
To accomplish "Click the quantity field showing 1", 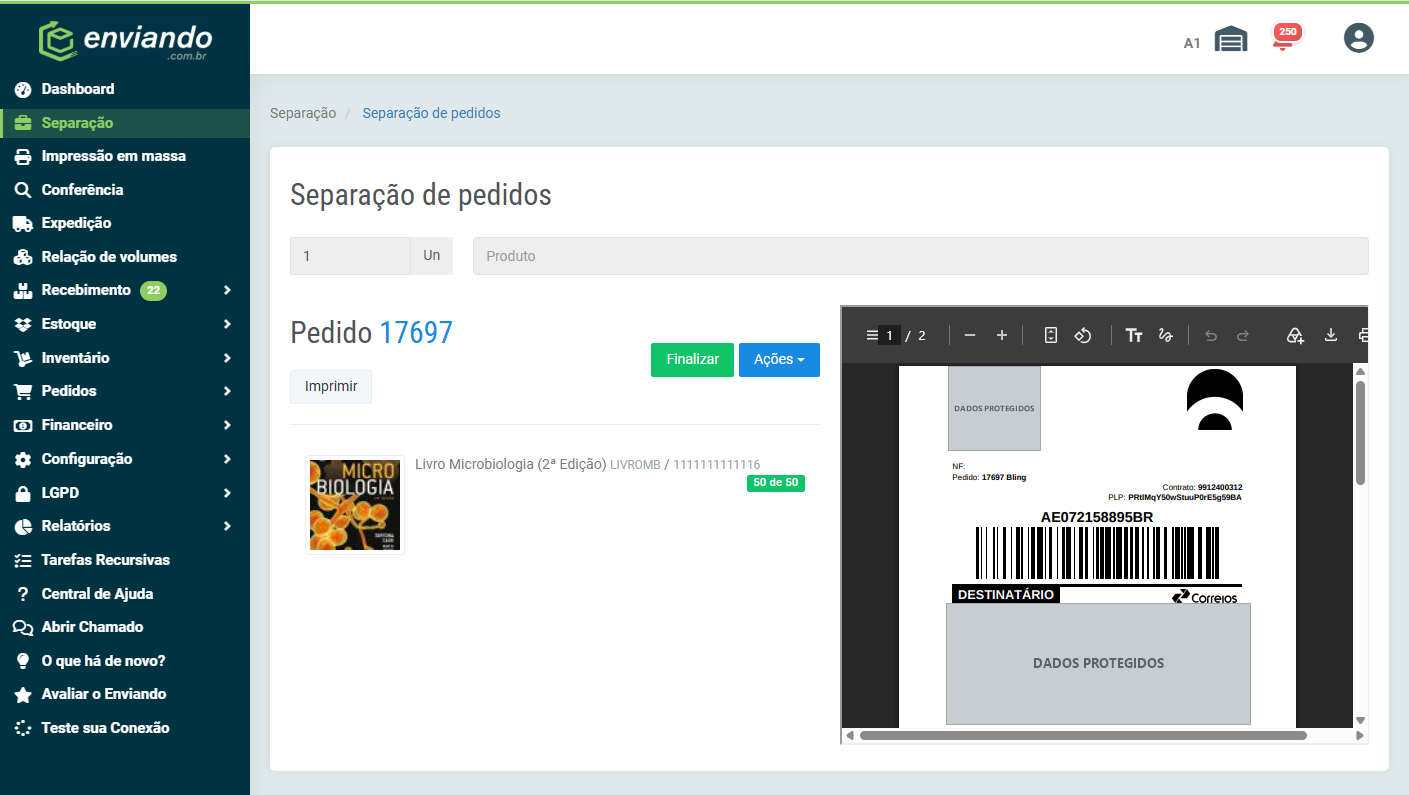I will [350, 256].
